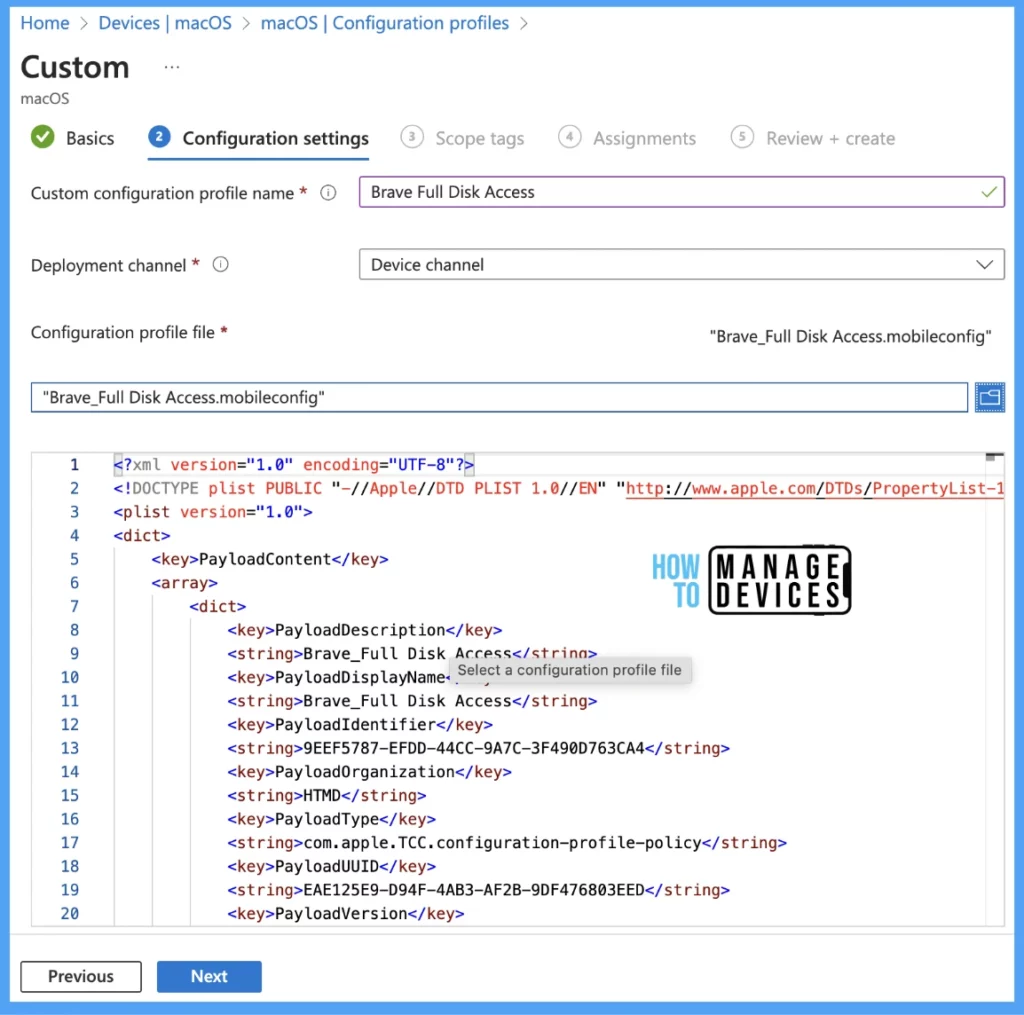Open the ellipsis menu next to Custom
Screen dimensions: 1024x1015
pyautogui.click(x=172, y=67)
